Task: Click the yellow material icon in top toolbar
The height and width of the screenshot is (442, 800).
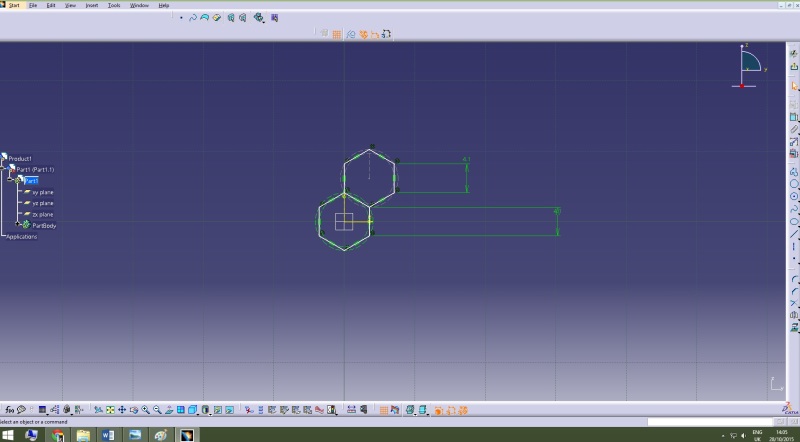Action: point(217,18)
